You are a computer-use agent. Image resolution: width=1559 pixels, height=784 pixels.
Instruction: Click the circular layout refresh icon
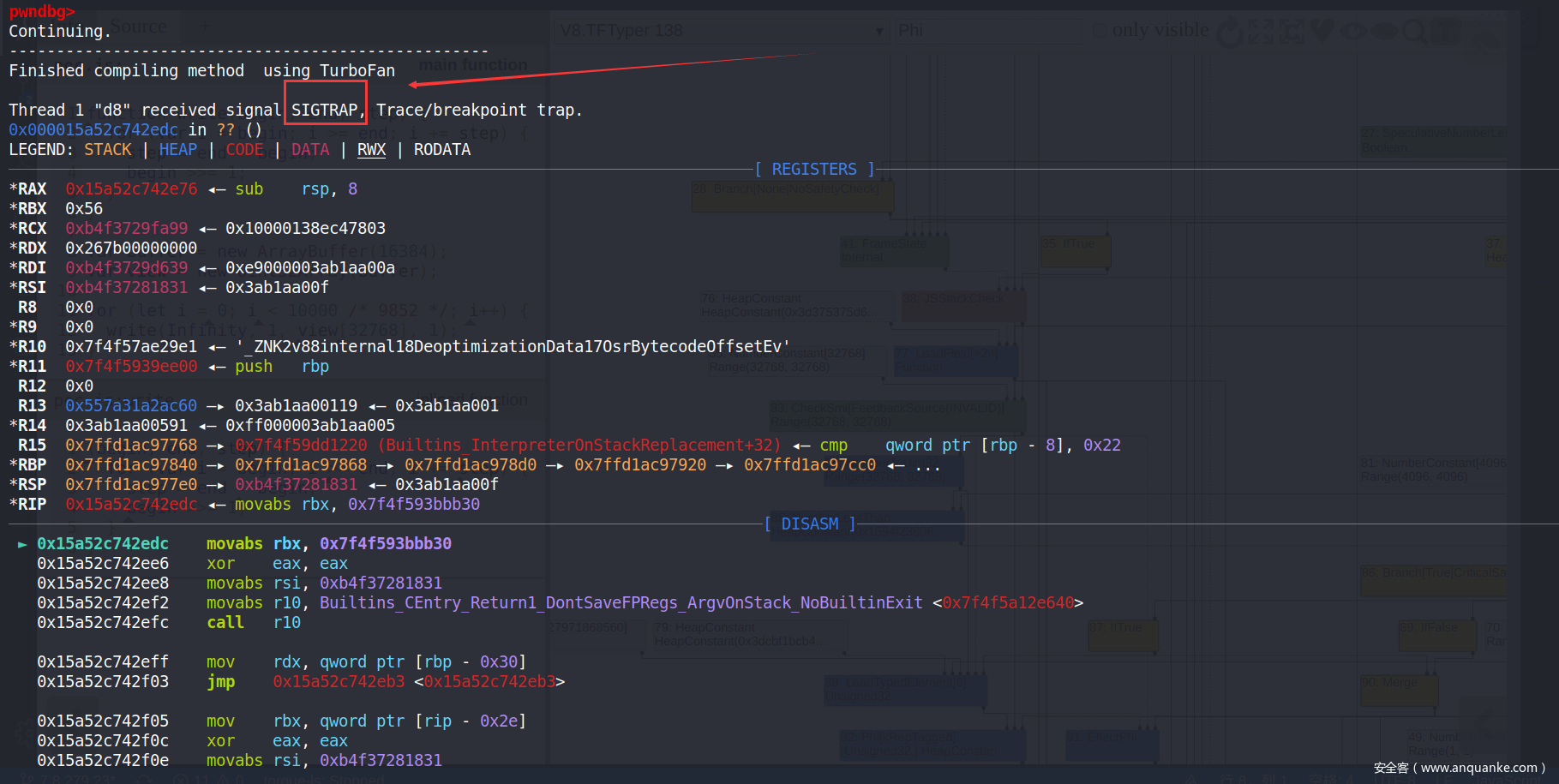1230,32
